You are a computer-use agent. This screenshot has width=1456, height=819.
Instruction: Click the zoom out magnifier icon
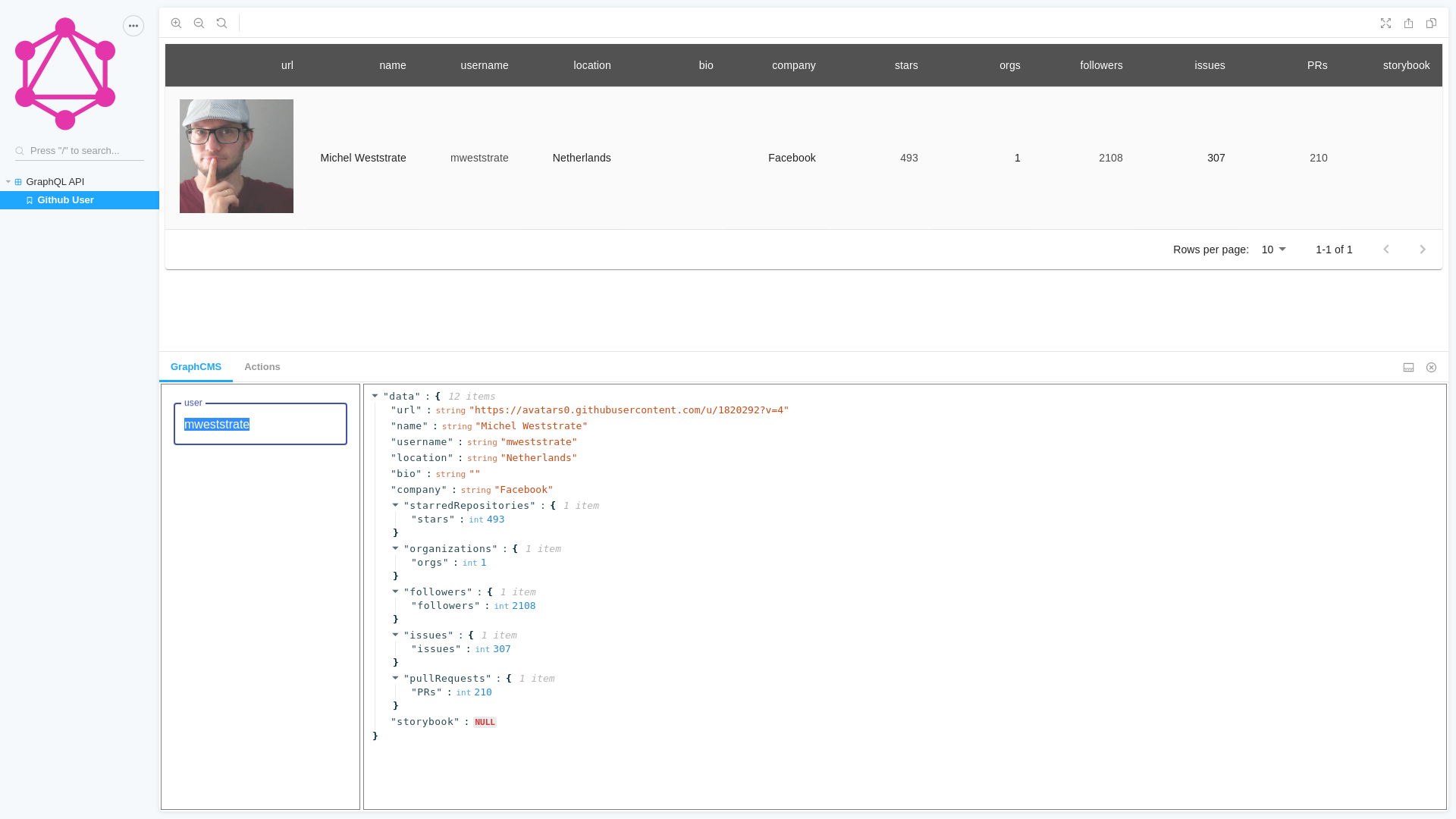[199, 24]
